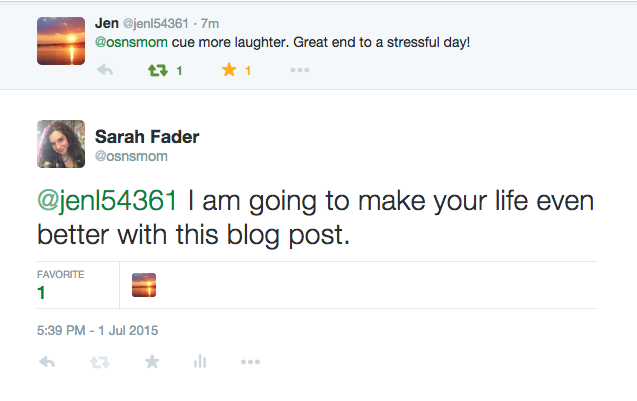The height and width of the screenshot is (401, 637).
Task: Open more options on Sarah Fader's tweet
Action: coord(250,362)
